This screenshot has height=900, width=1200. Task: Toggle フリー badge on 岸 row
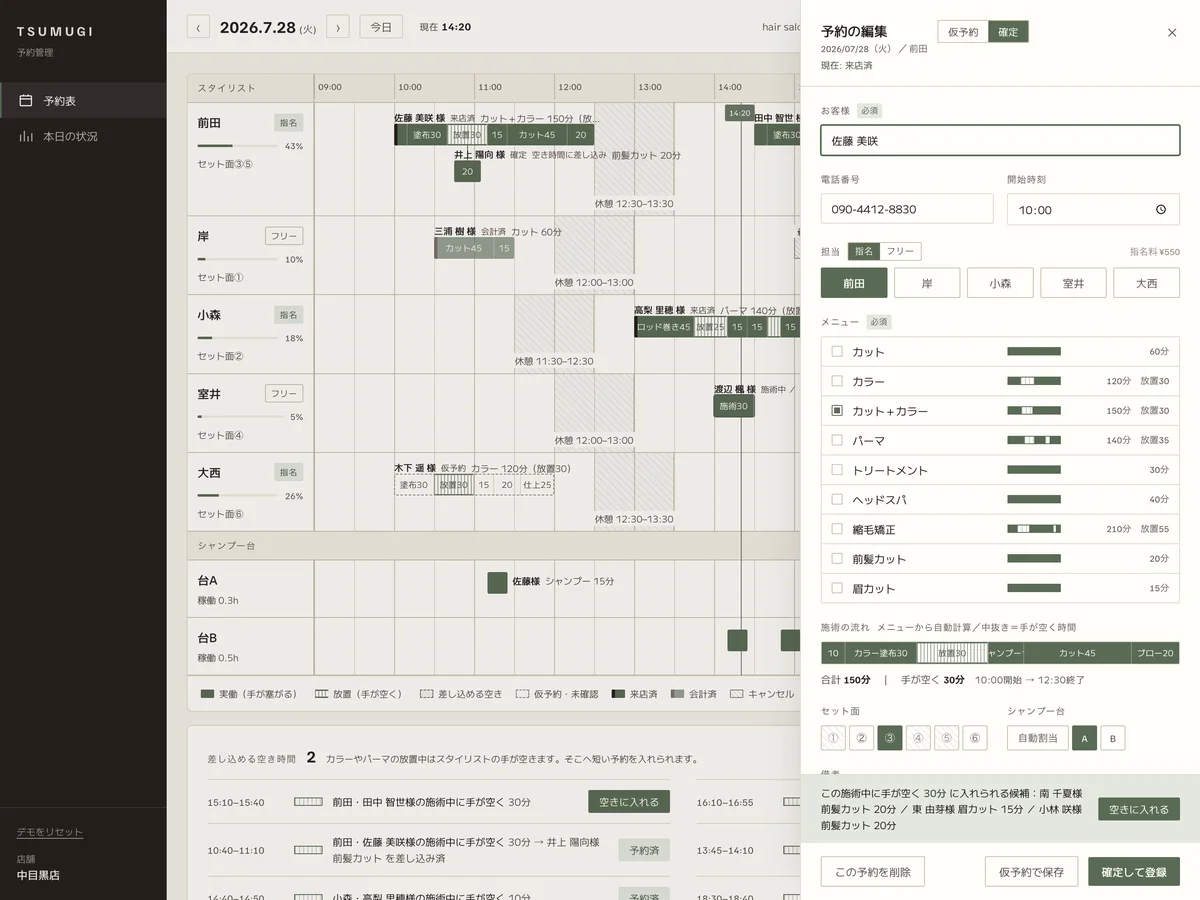[284, 236]
